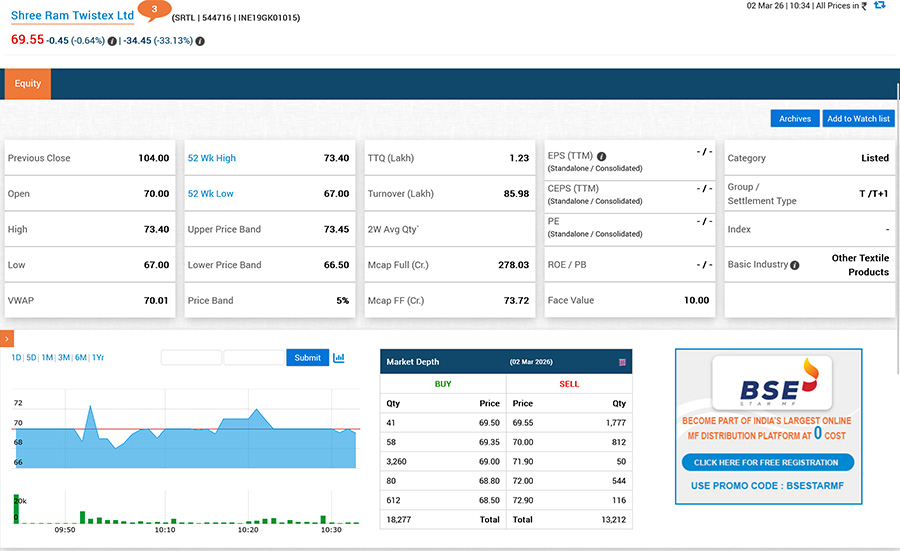Switch to the Equity tab
The image size is (900, 551).
pyautogui.click(x=28, y=84)
